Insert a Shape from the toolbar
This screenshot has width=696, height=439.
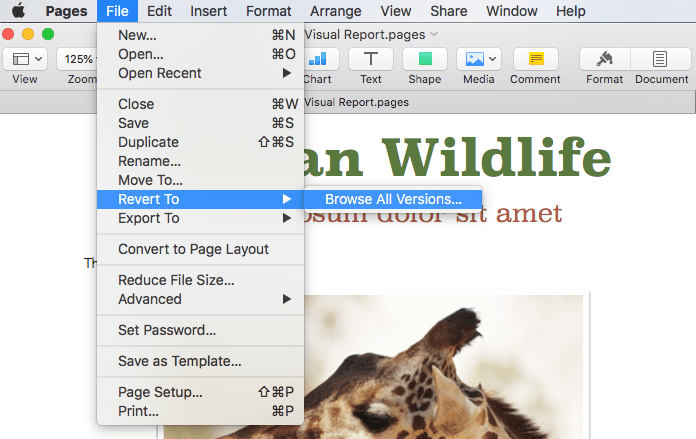click(x=424, y=59)
